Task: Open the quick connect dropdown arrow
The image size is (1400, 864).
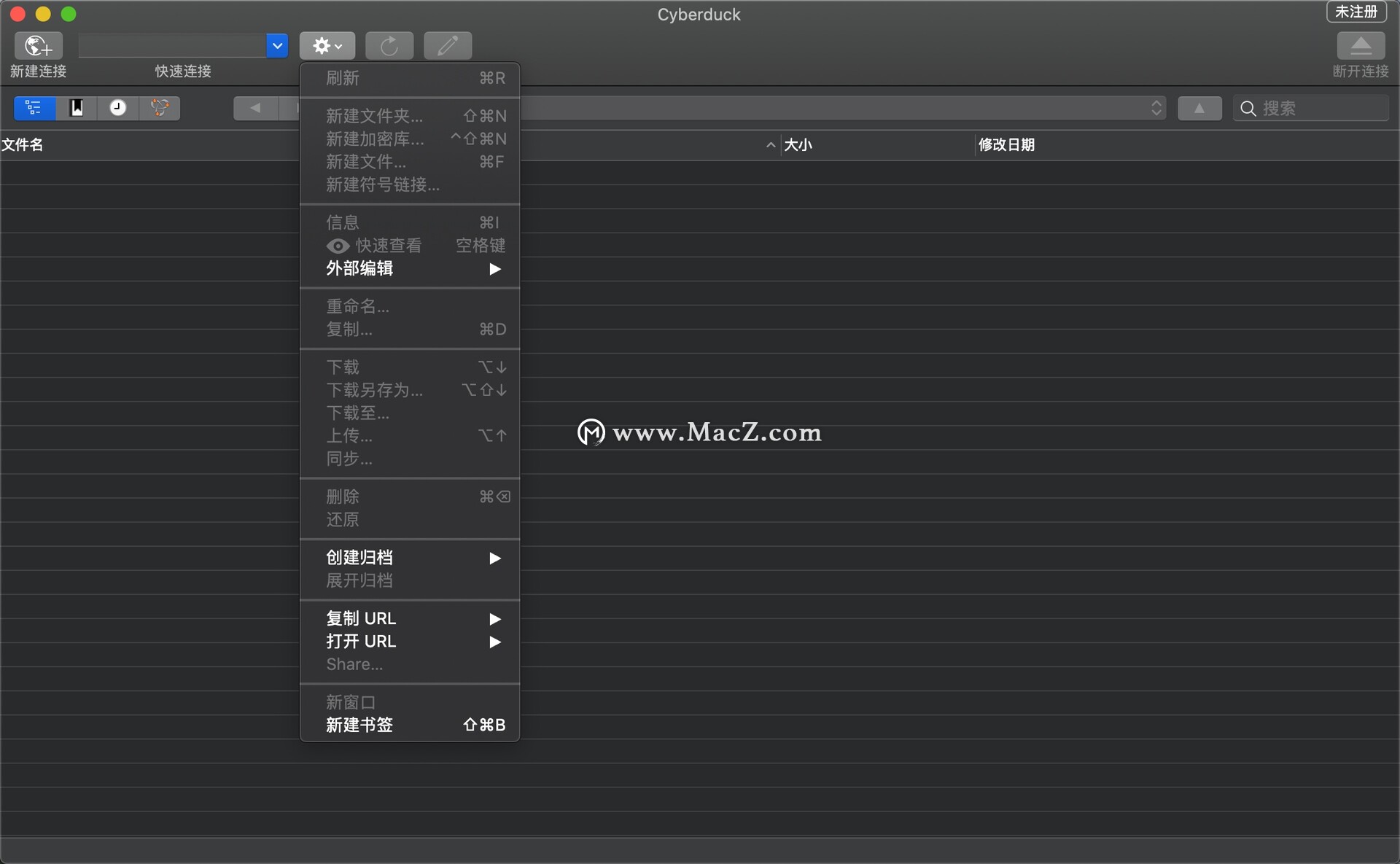Action: [277, 46]
